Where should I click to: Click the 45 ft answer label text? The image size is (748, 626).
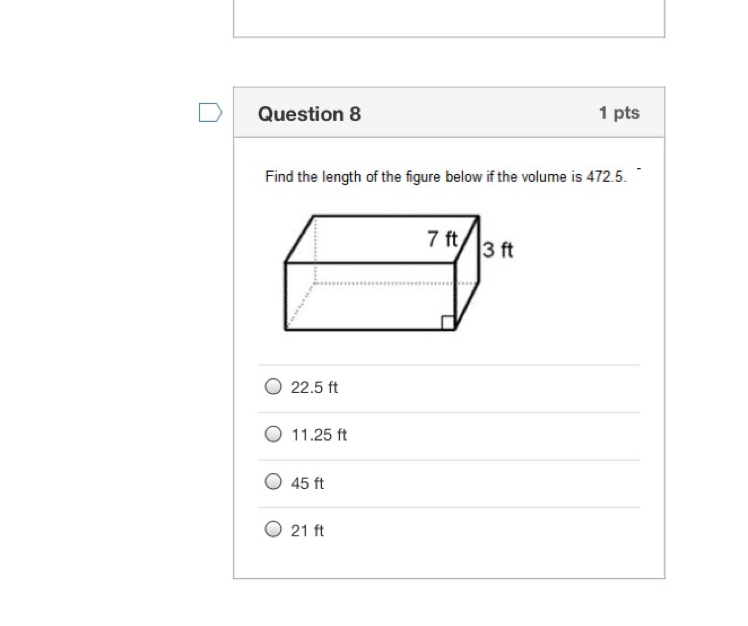click(307, 483)
